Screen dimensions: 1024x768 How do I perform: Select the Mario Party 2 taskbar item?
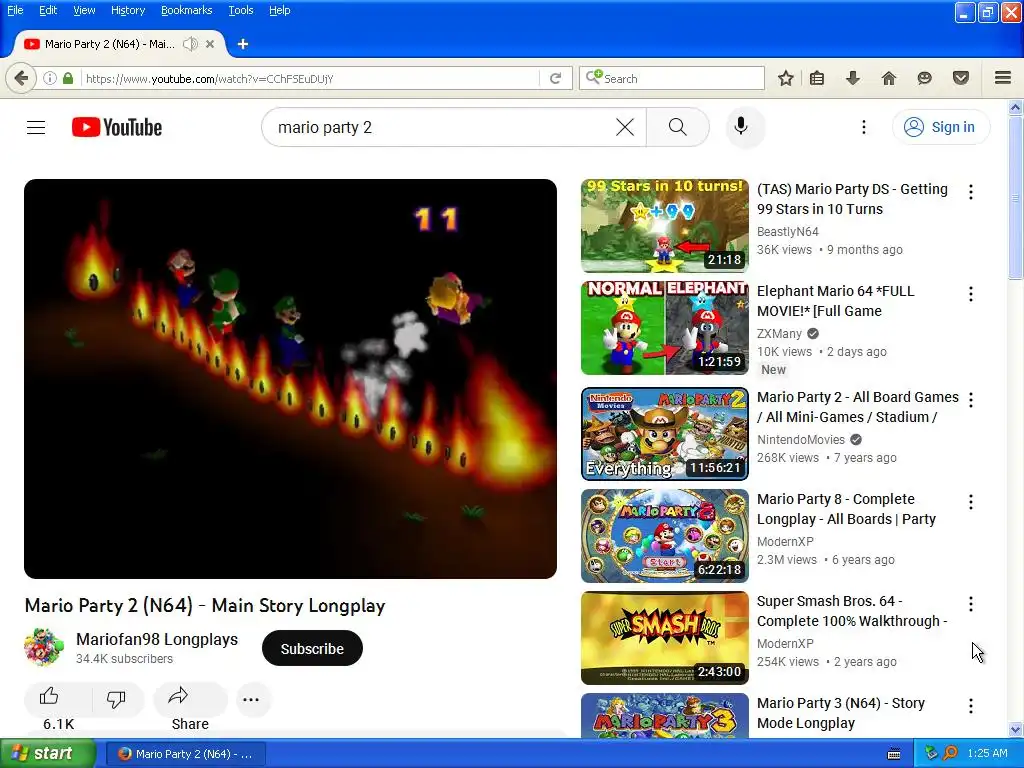pos(185,754)
